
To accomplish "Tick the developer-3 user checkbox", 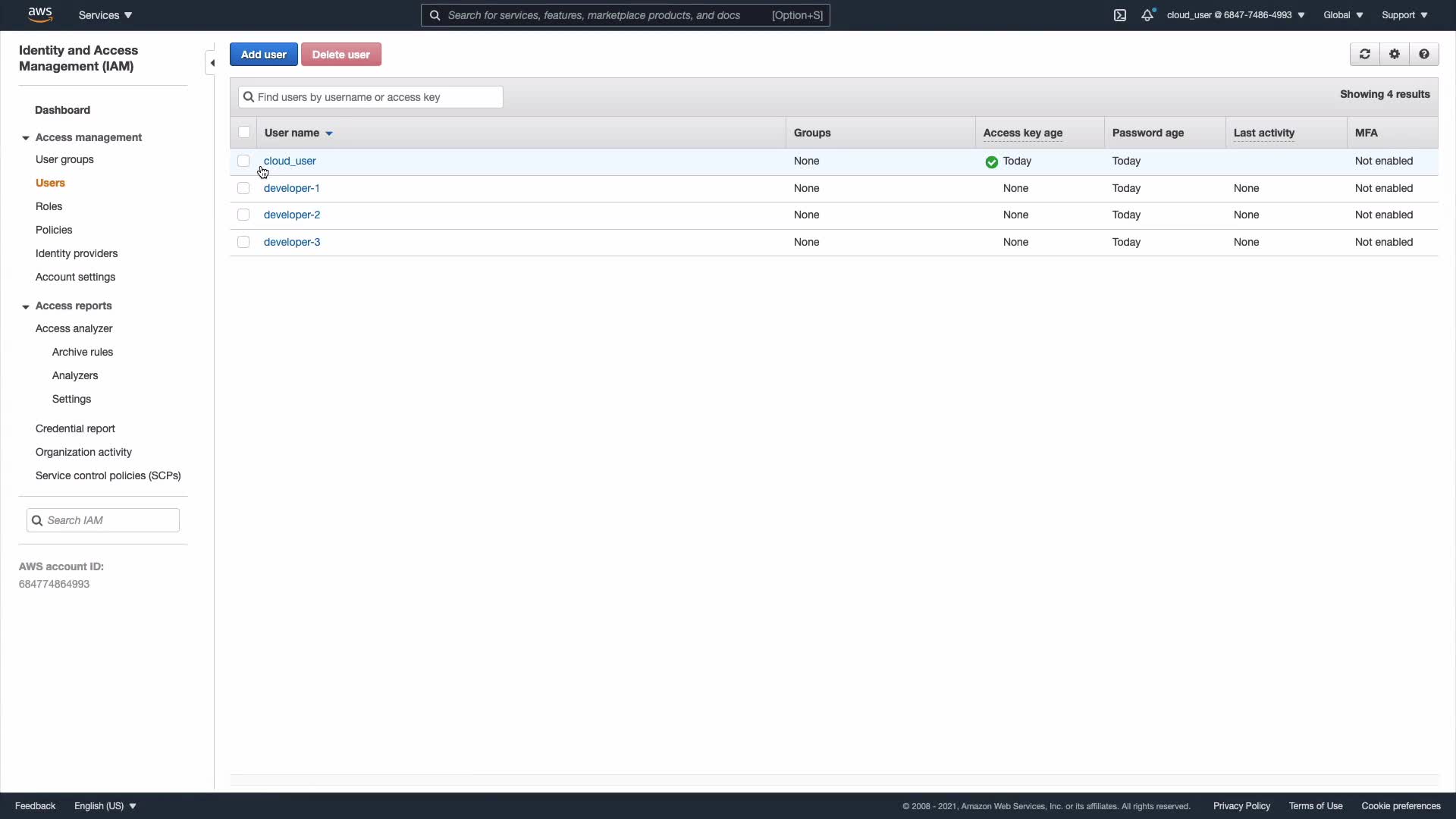I will pyautogui.click(x=243, y=242).
